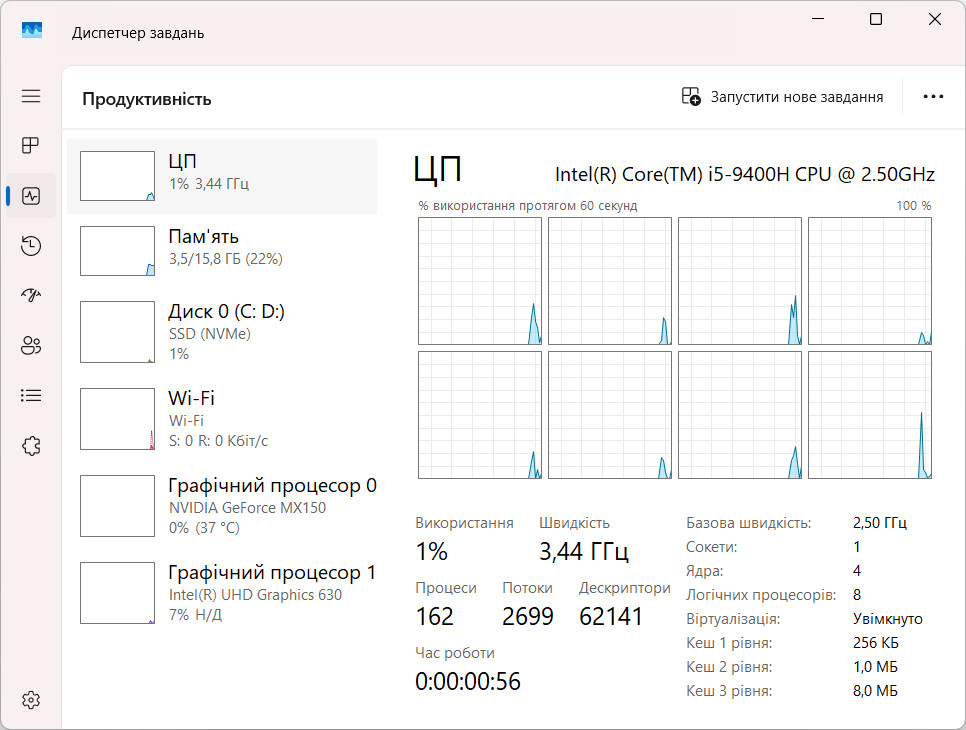Screen dimensions: 966x730
Task: Open the Details list icon
Action: (x=31, y=395)
